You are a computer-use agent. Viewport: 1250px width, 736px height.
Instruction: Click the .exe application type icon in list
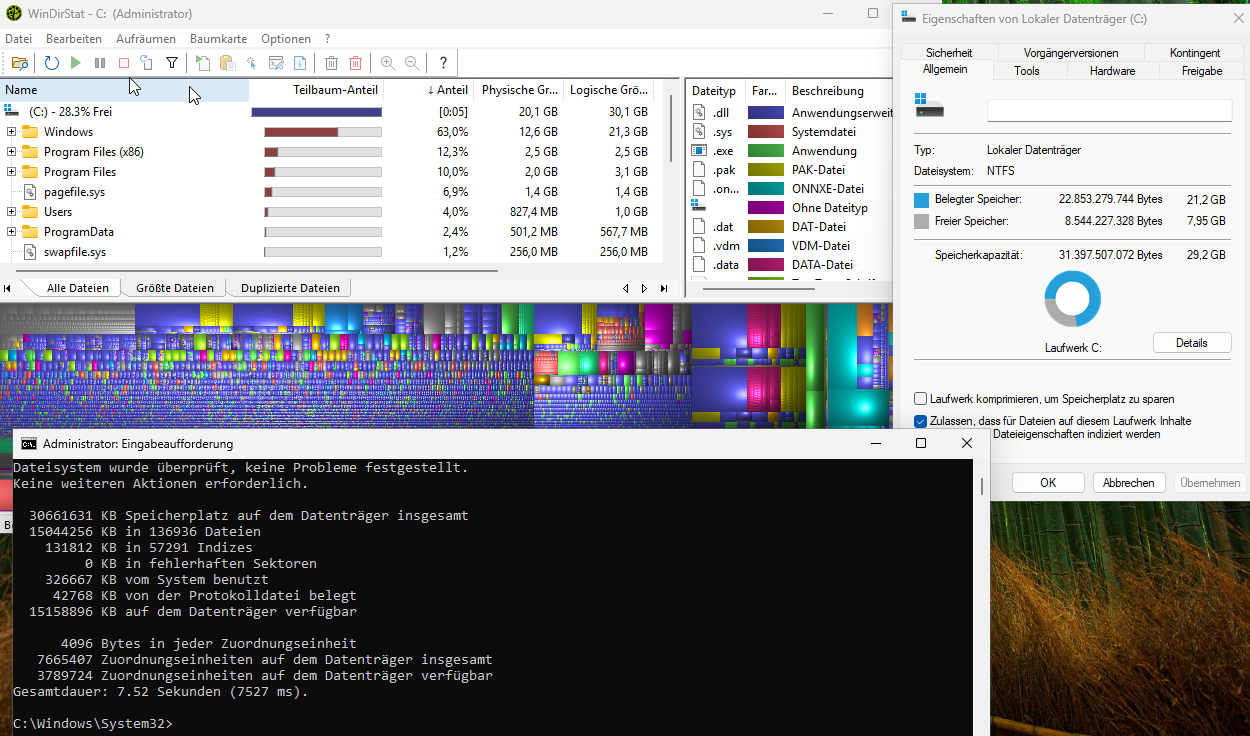pyautogui.click(x=700, y=151)
